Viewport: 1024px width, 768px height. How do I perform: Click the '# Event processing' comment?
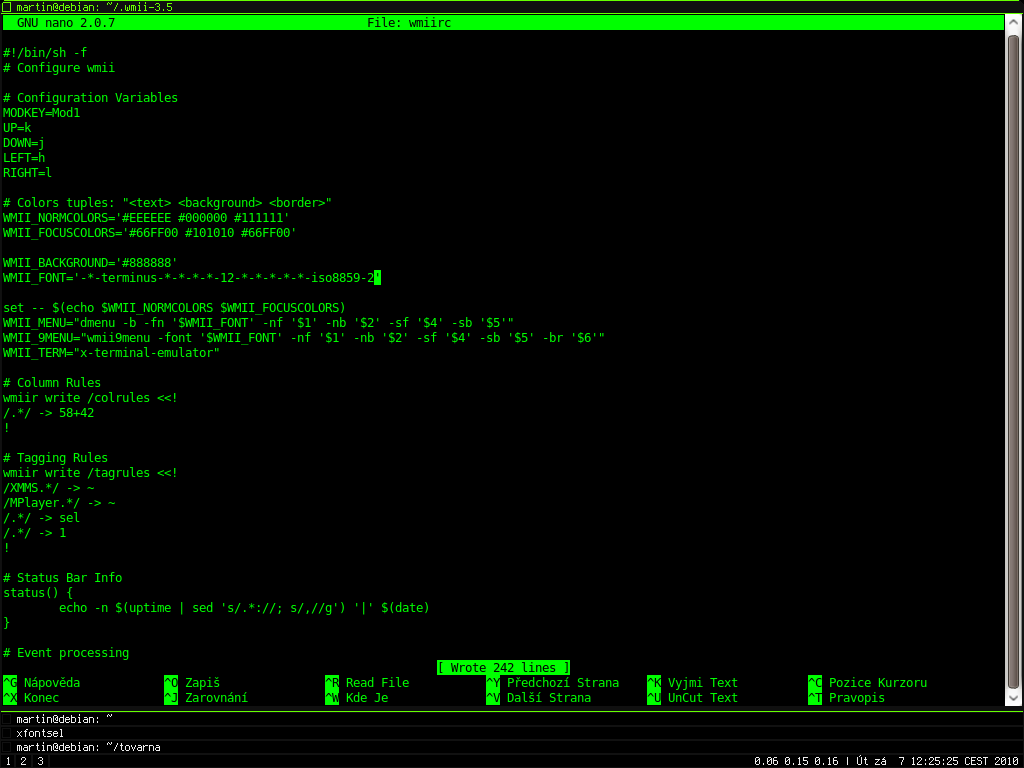pyautogui.click(x=66, y=654)
